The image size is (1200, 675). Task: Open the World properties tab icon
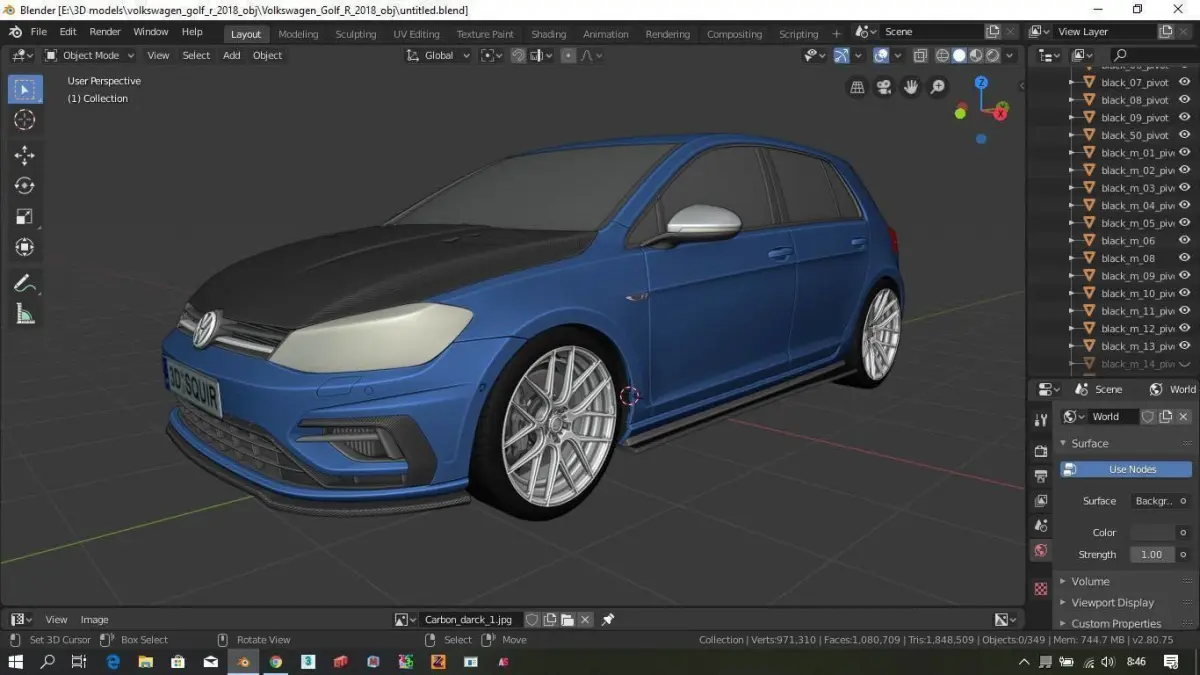coord(1041,550)
